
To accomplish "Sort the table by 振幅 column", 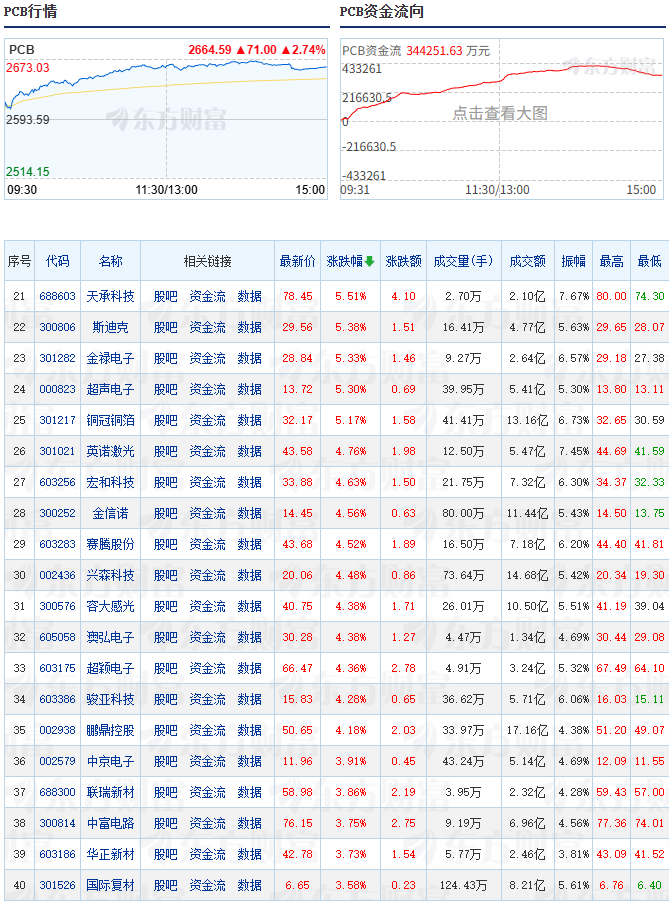I will 573,261.
